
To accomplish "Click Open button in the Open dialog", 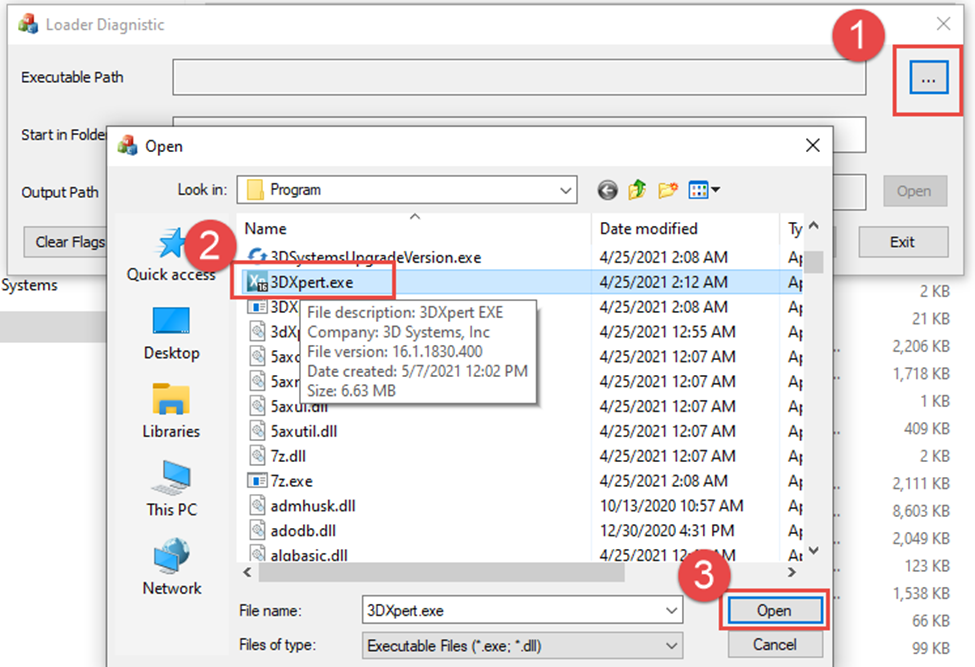I will (774, 610).
